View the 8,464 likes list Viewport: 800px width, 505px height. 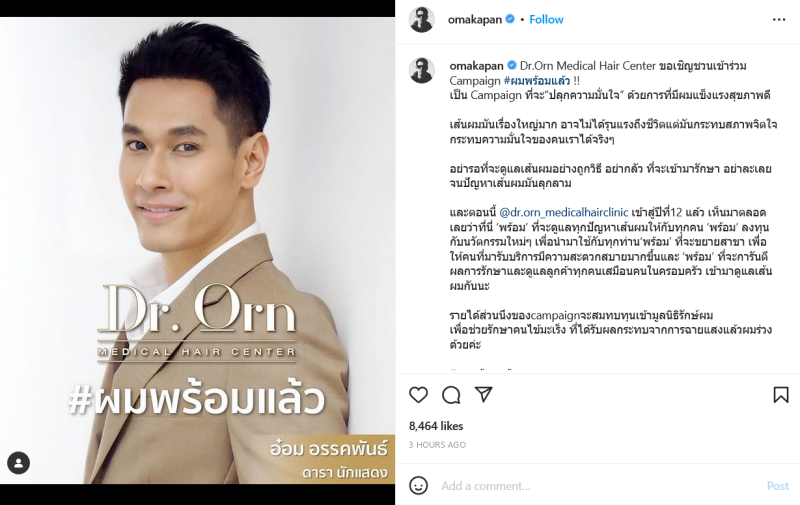pyautogui.click(x=436, y=426)
